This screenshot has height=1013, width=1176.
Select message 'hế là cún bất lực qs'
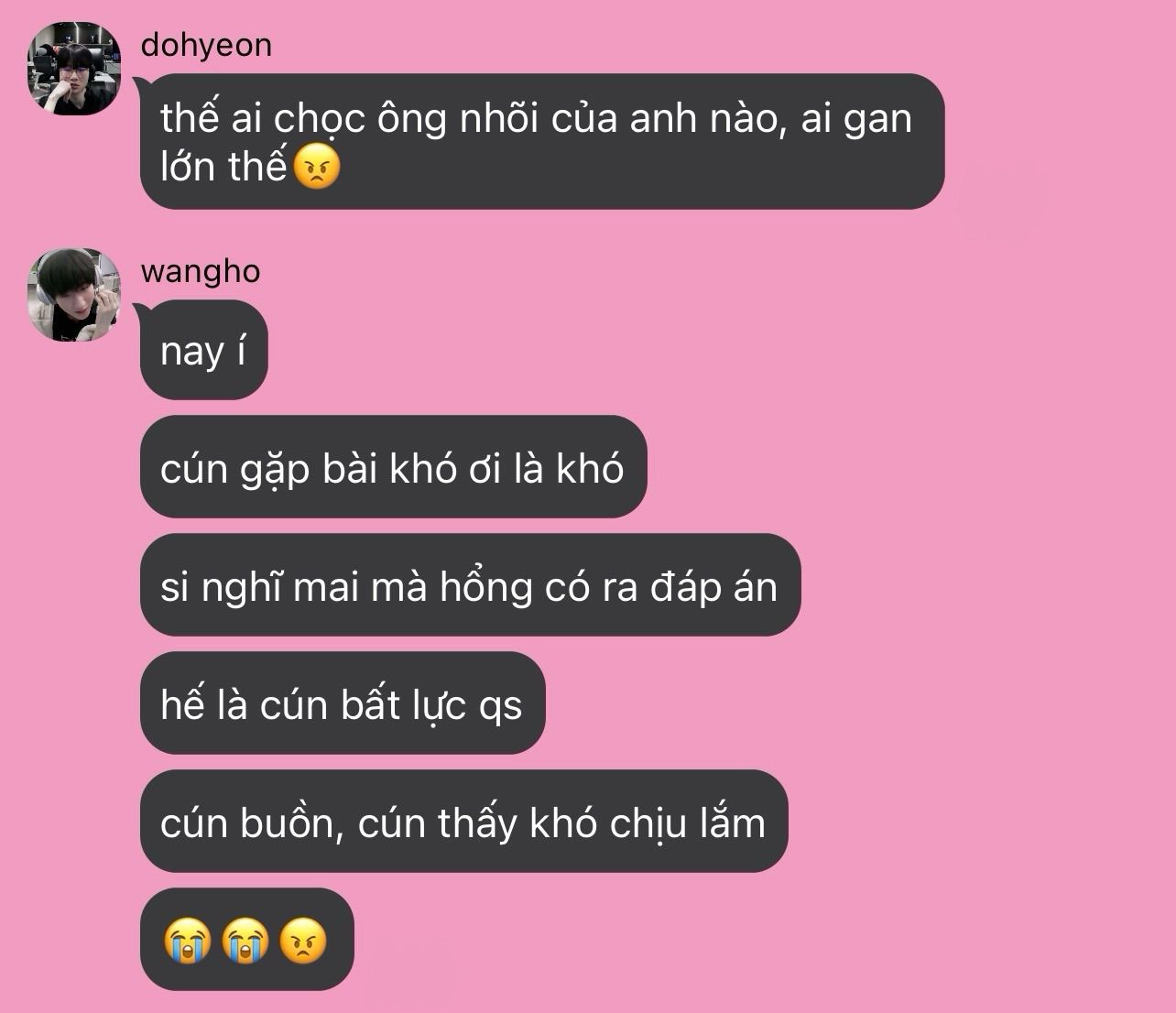pos(343,704)
